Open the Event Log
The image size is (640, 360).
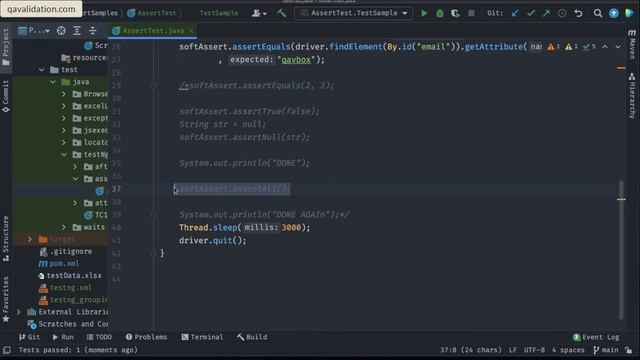(x=596, y=337)
